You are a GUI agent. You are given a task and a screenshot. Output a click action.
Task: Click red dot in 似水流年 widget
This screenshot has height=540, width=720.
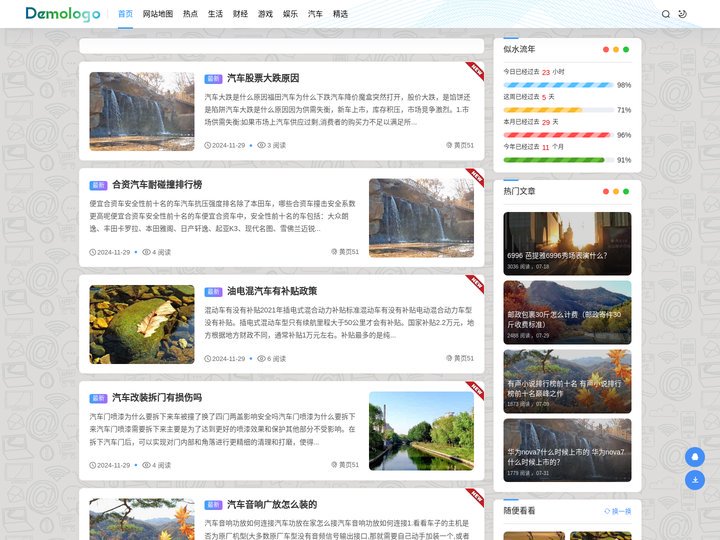pos(606,50)
